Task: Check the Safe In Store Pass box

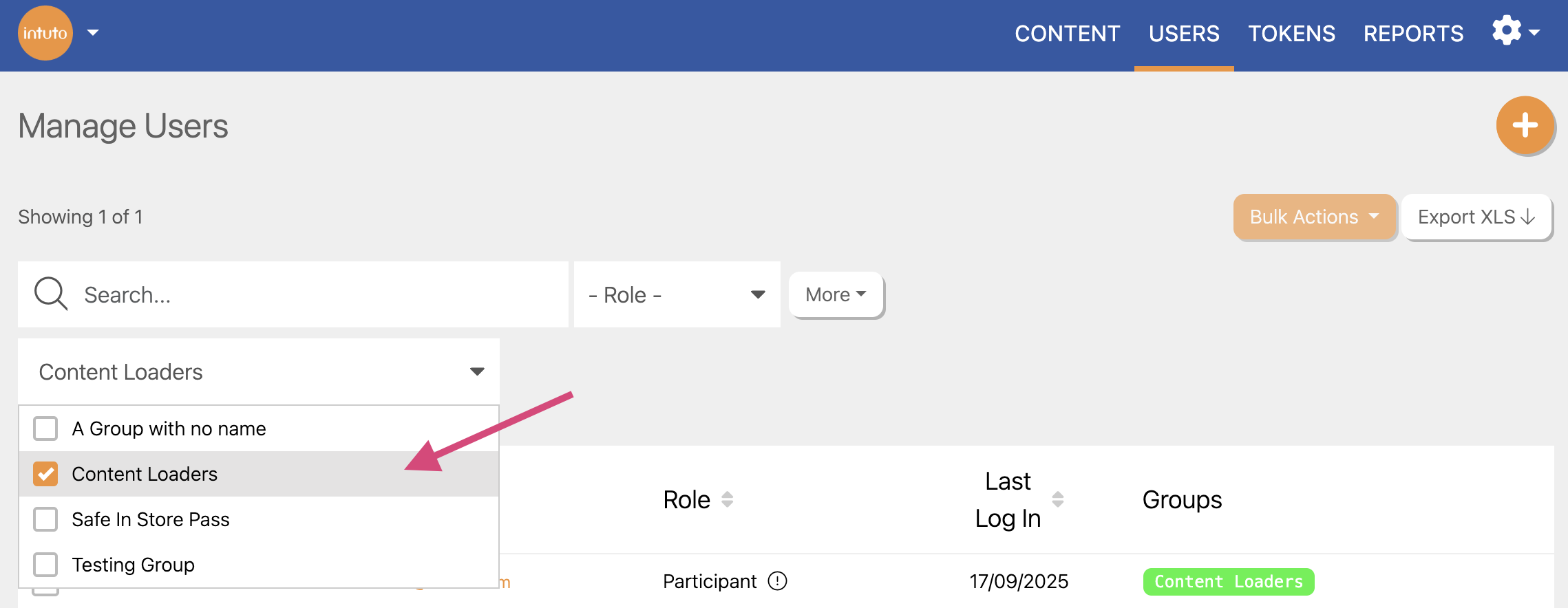Action: (45, 519)
